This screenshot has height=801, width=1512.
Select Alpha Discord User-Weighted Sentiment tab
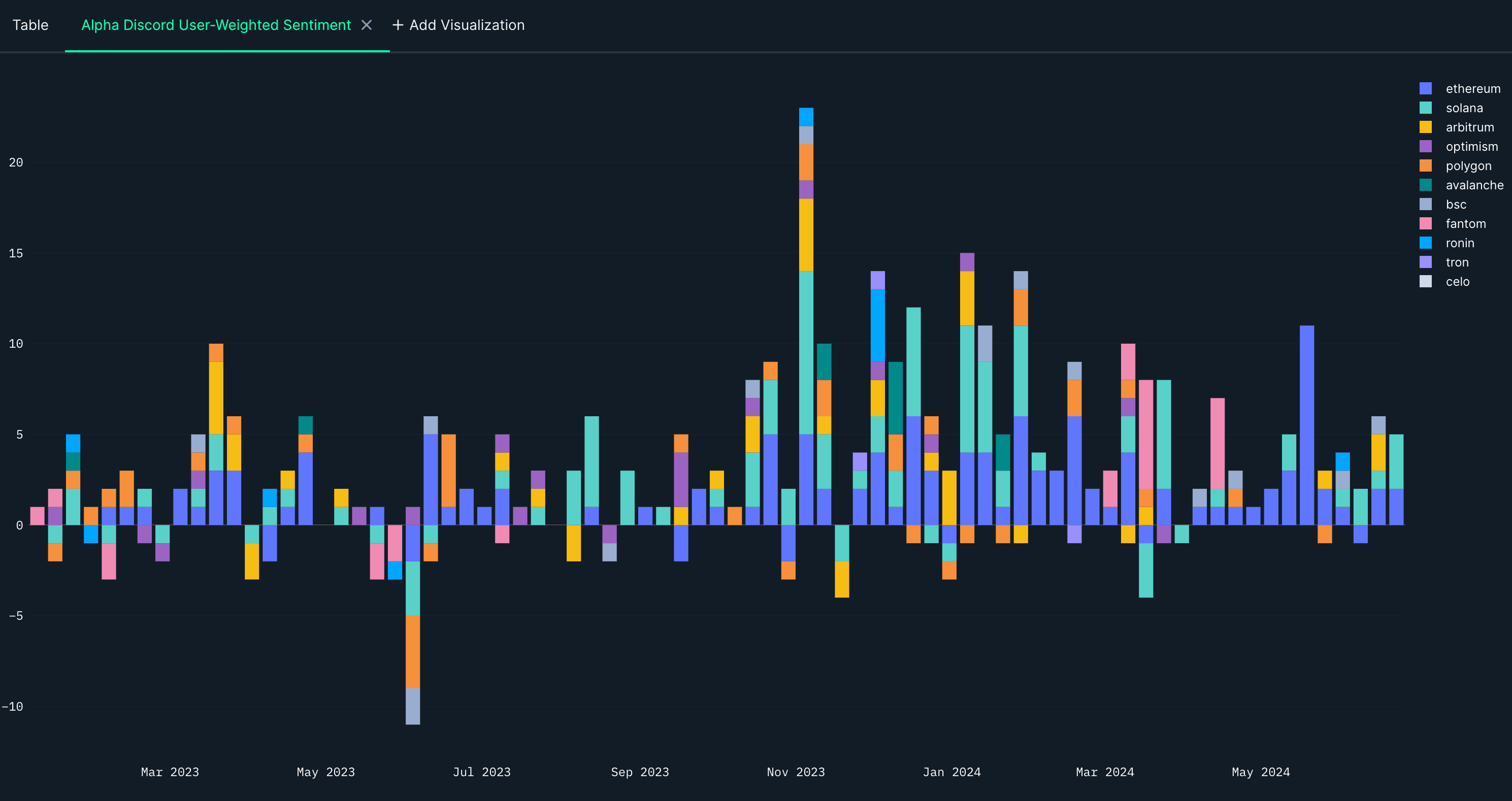(x=215, y=25)
